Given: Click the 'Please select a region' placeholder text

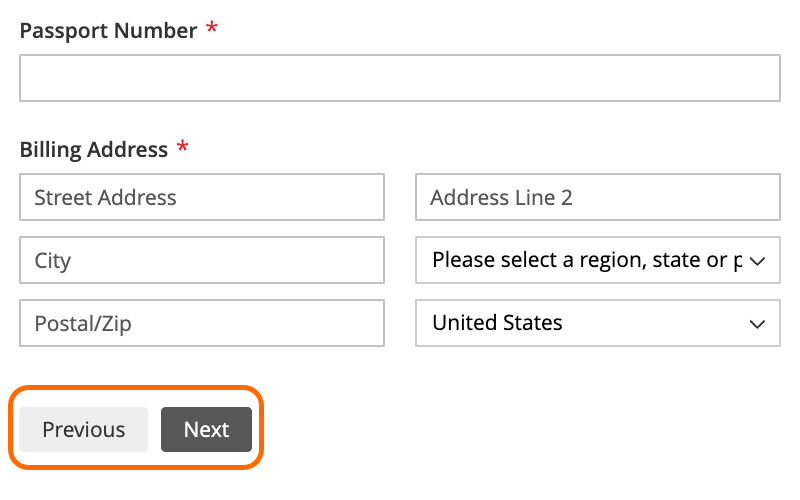Looking at the screenshot, I should [x=586, y=260].
